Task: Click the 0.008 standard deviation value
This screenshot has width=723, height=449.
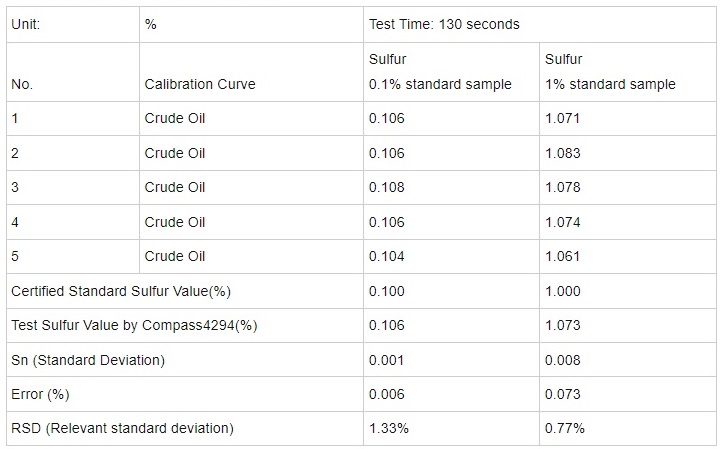Action: (x=563, y=359)
